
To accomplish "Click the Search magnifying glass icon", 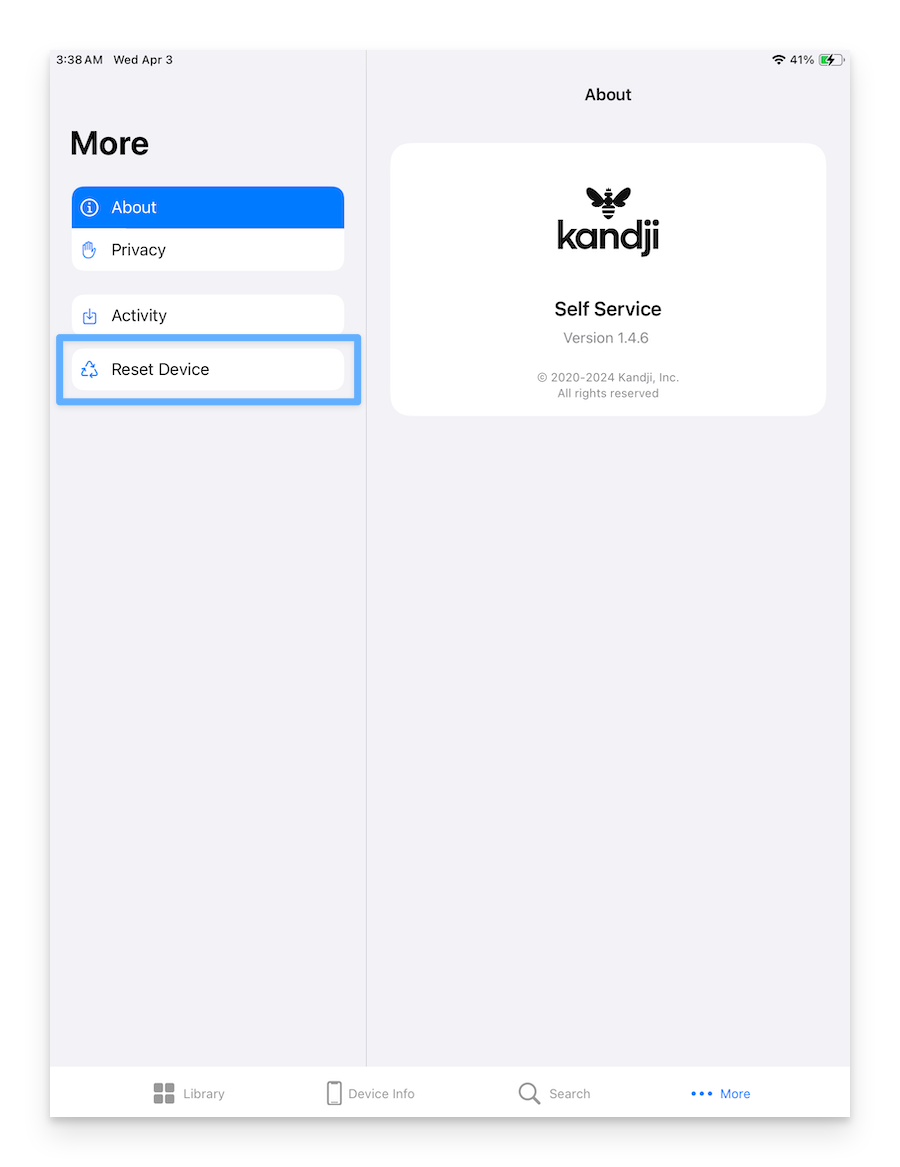I will [529, 1093].
